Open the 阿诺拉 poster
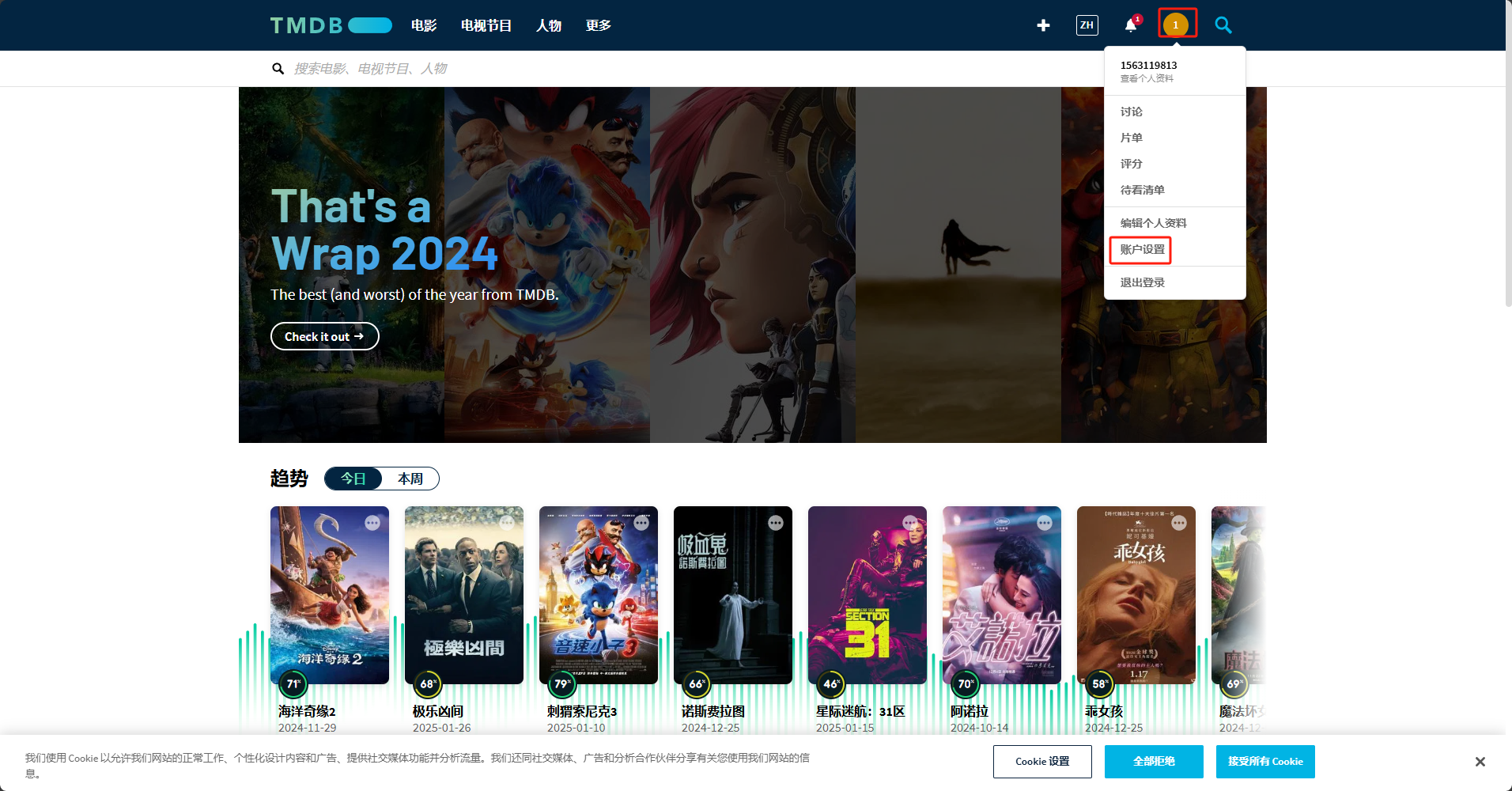 click(x=1002, y=595)
